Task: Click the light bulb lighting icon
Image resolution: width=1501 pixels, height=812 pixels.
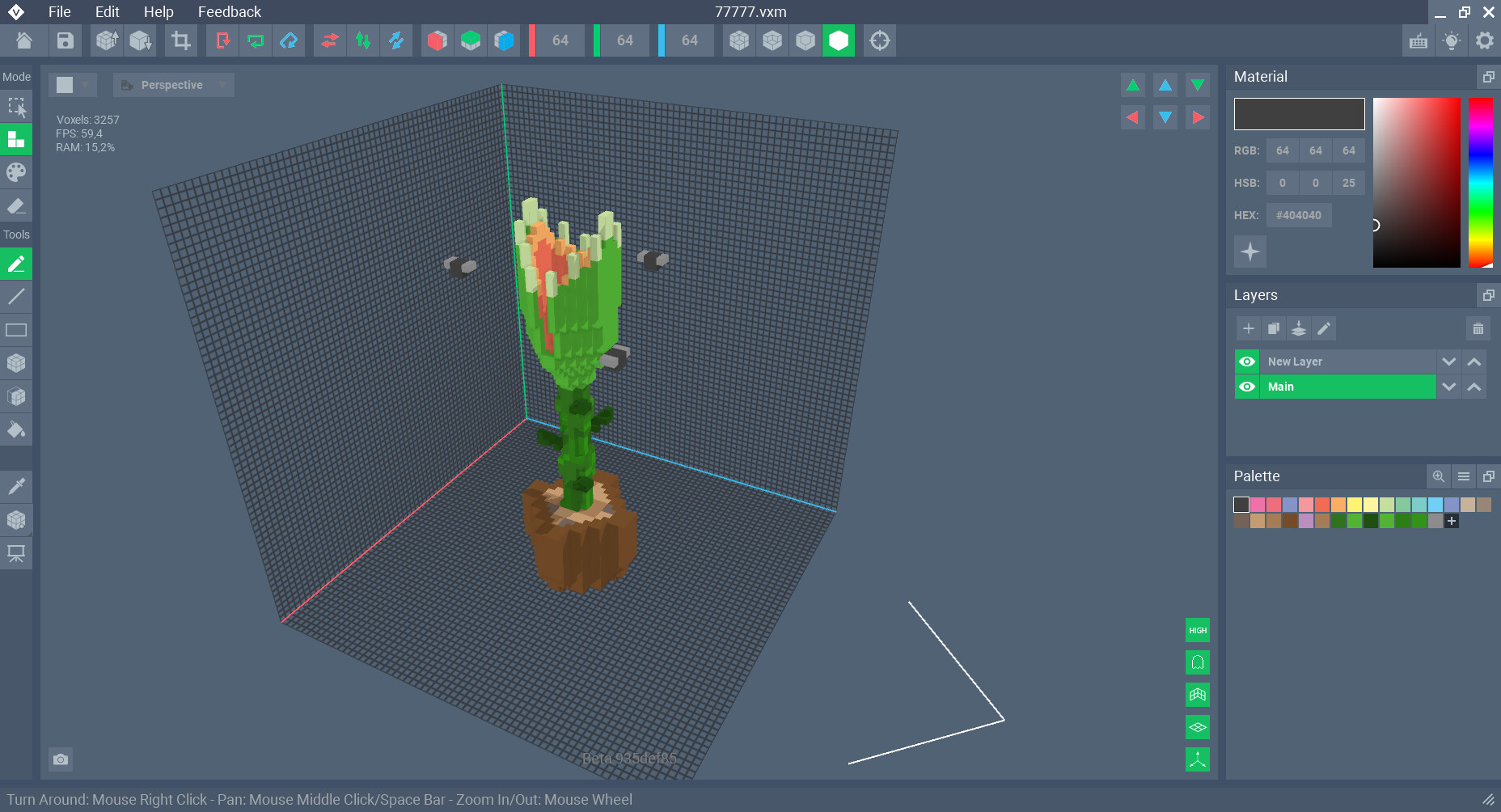Action: click(x=1452, y=40)
